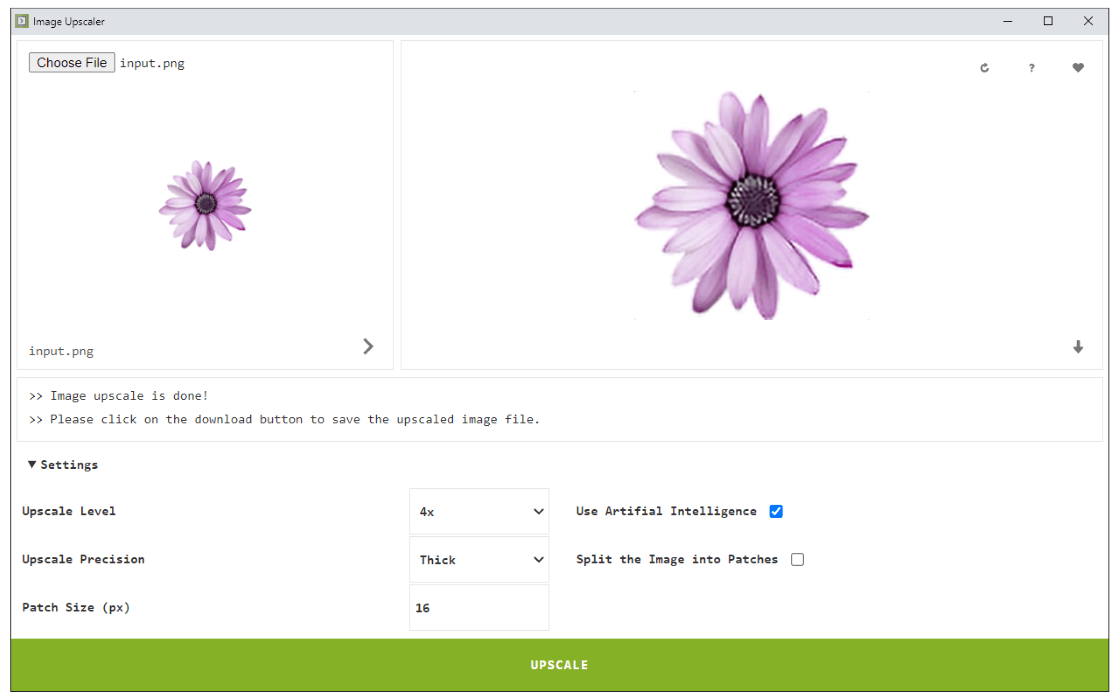Minimize the Image Upscaler window
Viewport: 1120px width, 700px height.
tap(1008, 21)
